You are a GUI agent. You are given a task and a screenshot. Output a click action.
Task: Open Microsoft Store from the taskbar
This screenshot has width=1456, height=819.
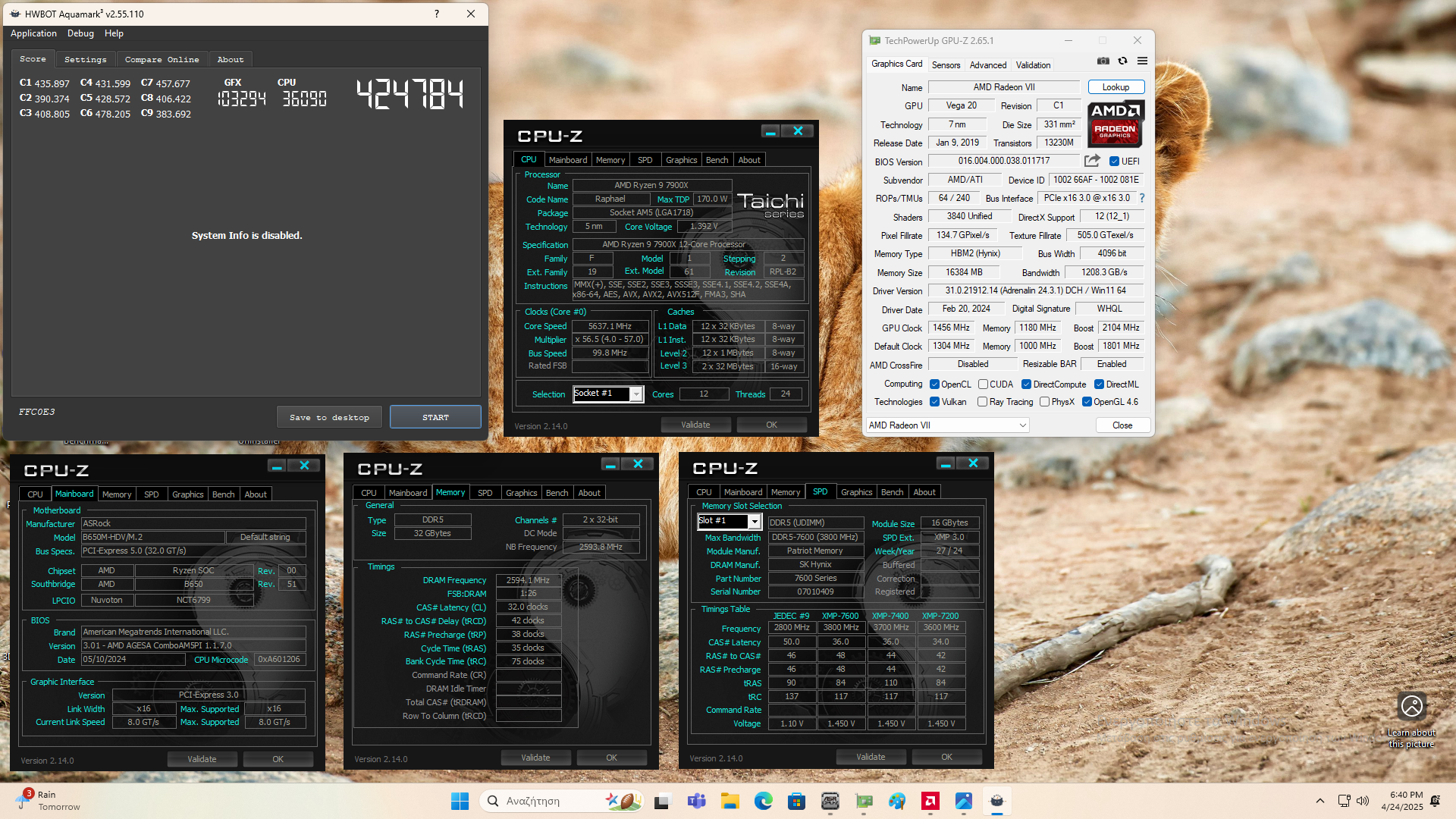pos(796,801)
